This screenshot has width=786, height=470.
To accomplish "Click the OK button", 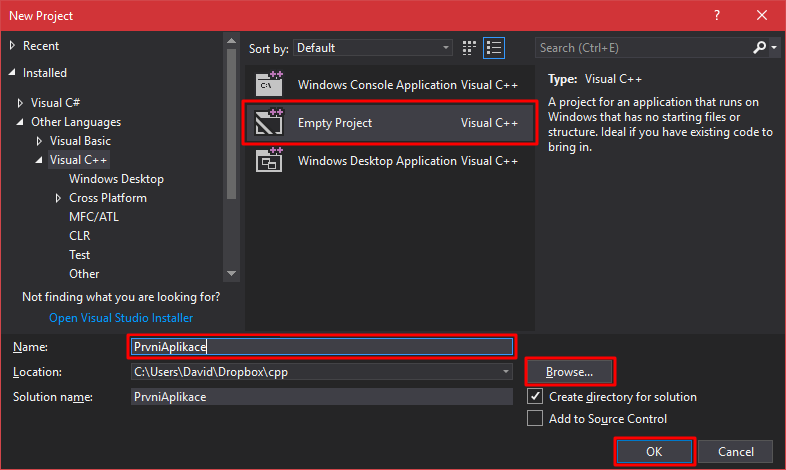I will point(654,451).
